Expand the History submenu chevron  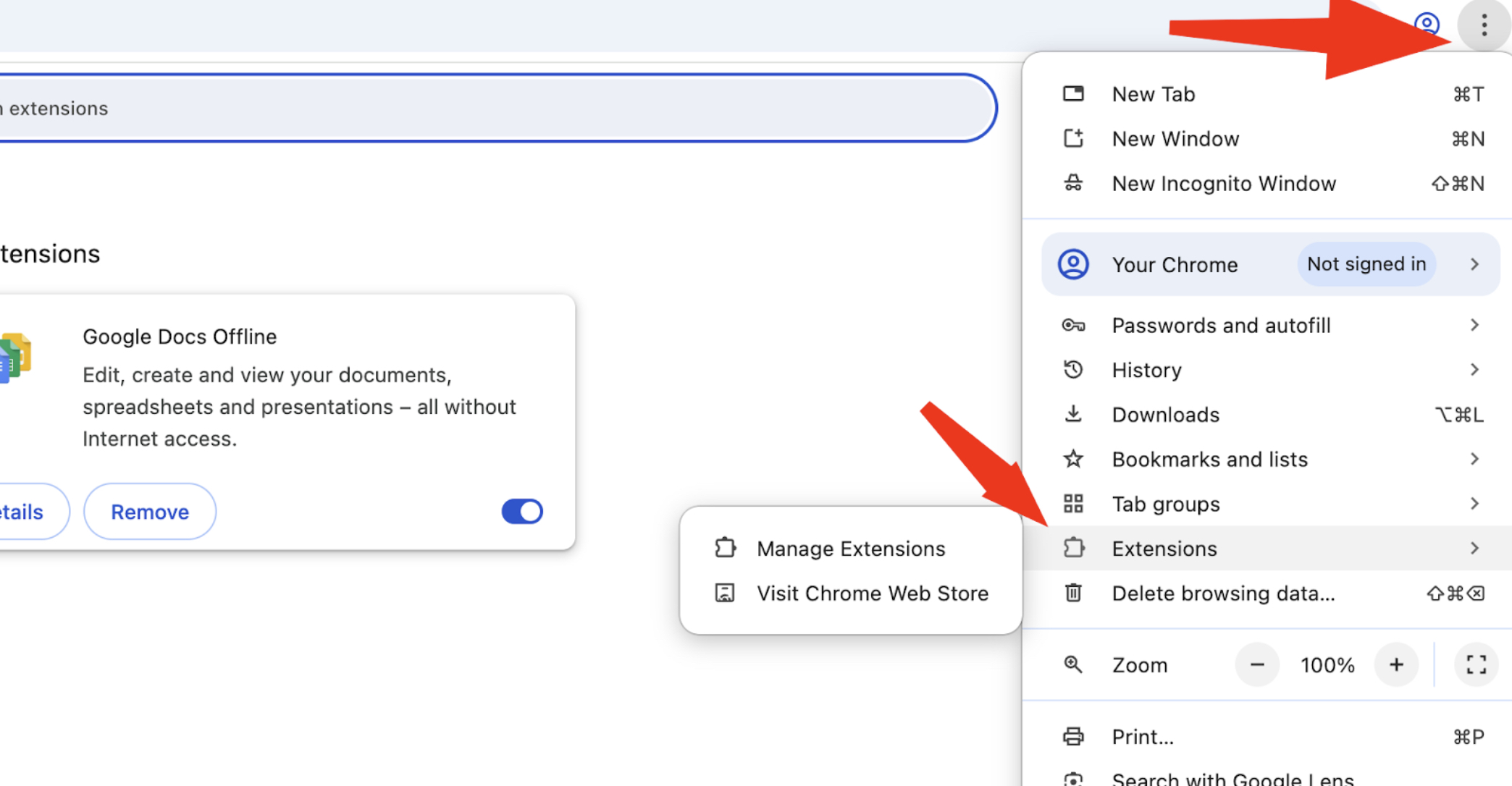pos(1475,370)
